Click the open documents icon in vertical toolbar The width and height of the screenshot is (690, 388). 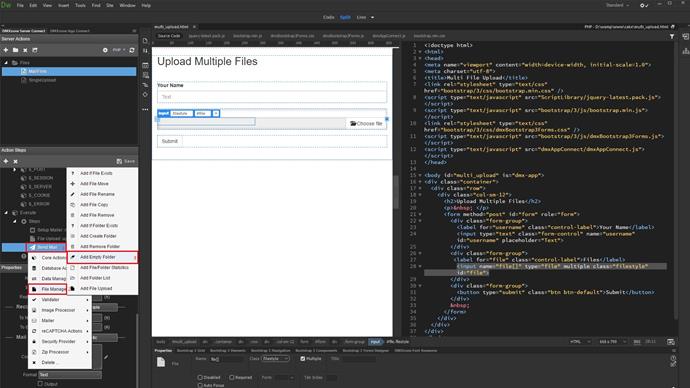point(145,40)
